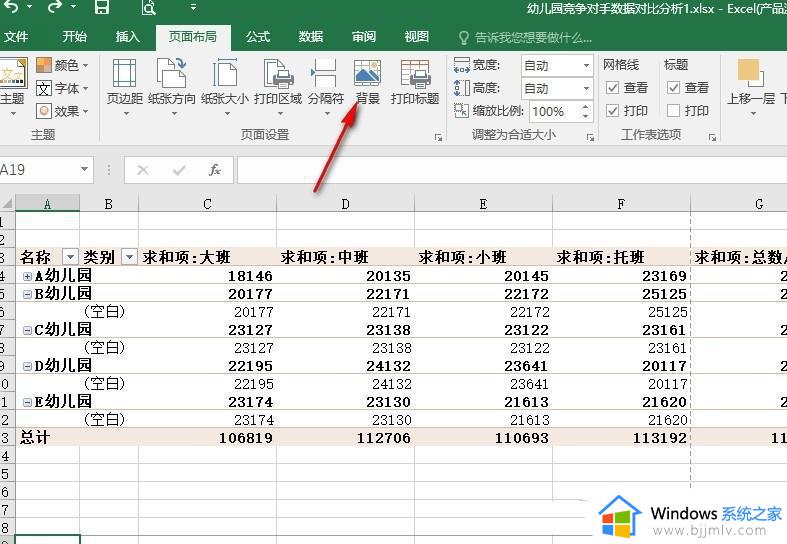Switch to the 视图 tab

pos(417,37)
